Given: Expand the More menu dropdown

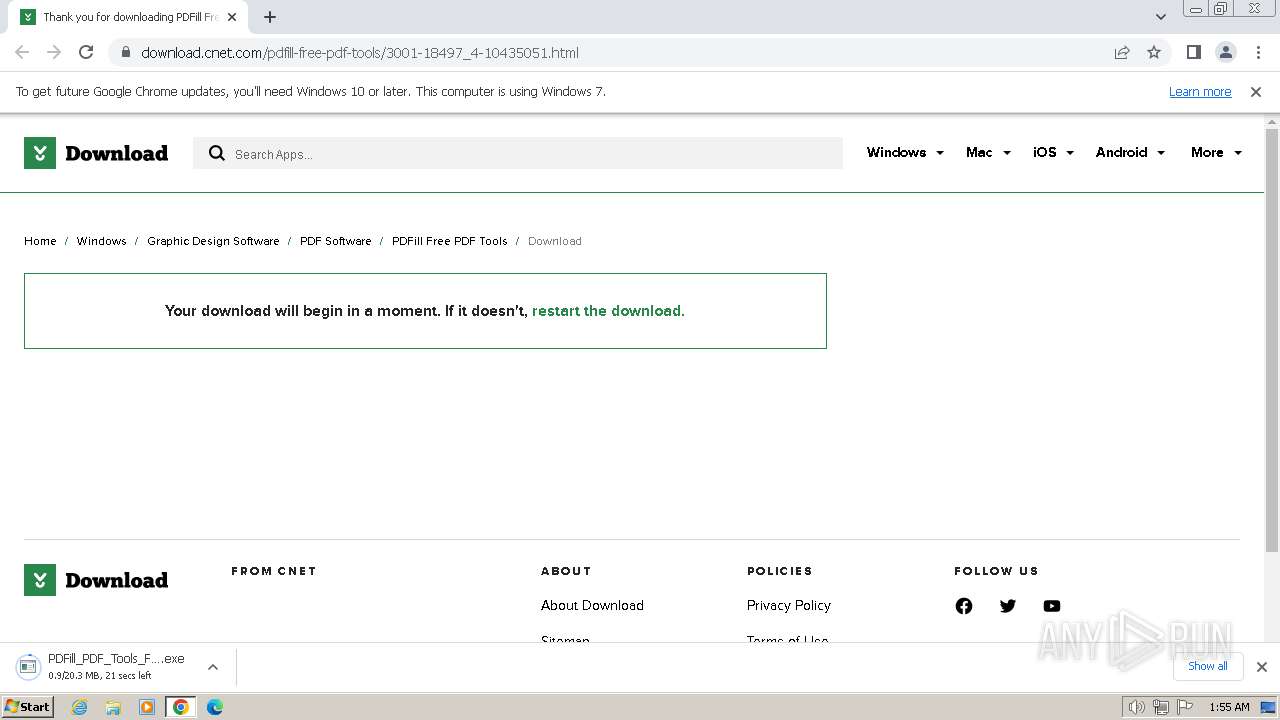Looking at the screenshot, I should click(1216, 152).
